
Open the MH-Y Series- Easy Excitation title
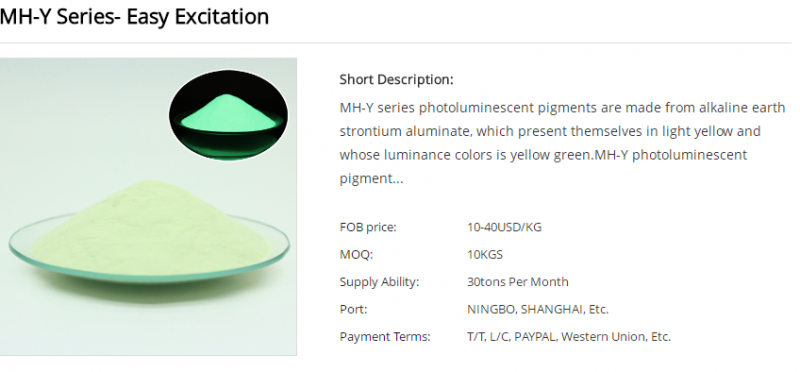tap(134, 16)
